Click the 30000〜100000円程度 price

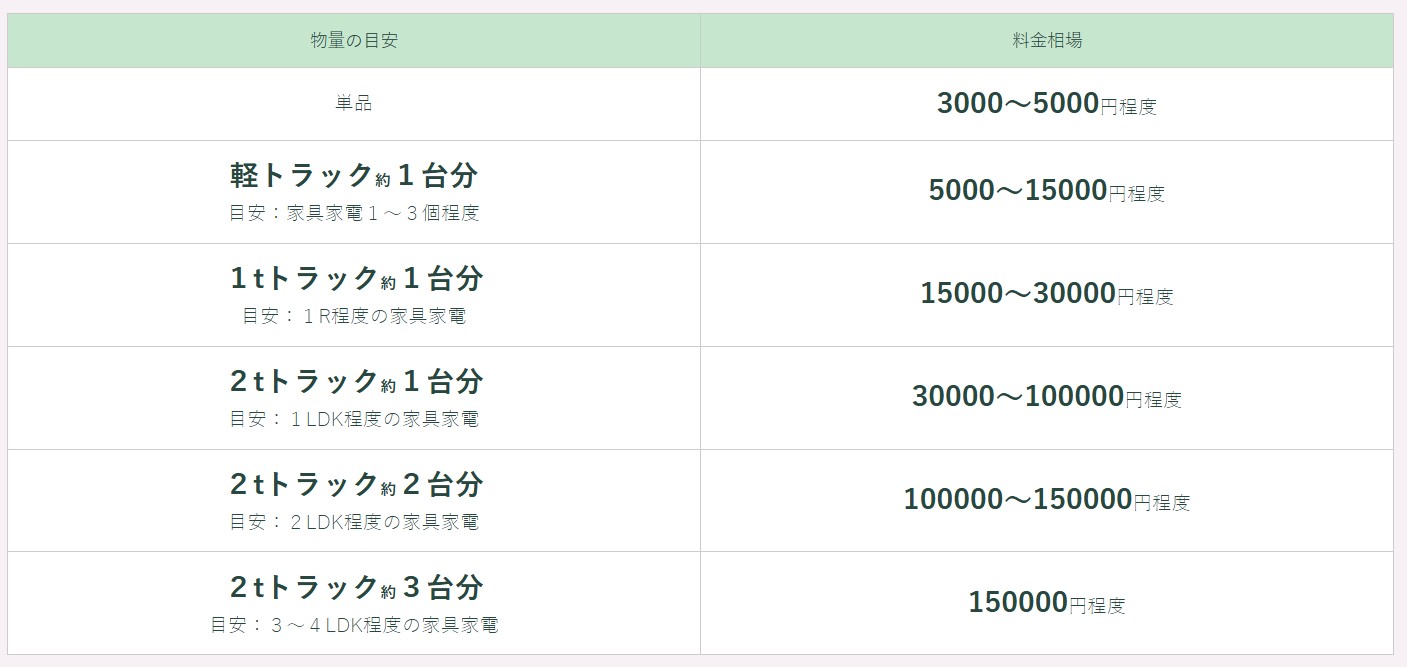click(1046, 397)
